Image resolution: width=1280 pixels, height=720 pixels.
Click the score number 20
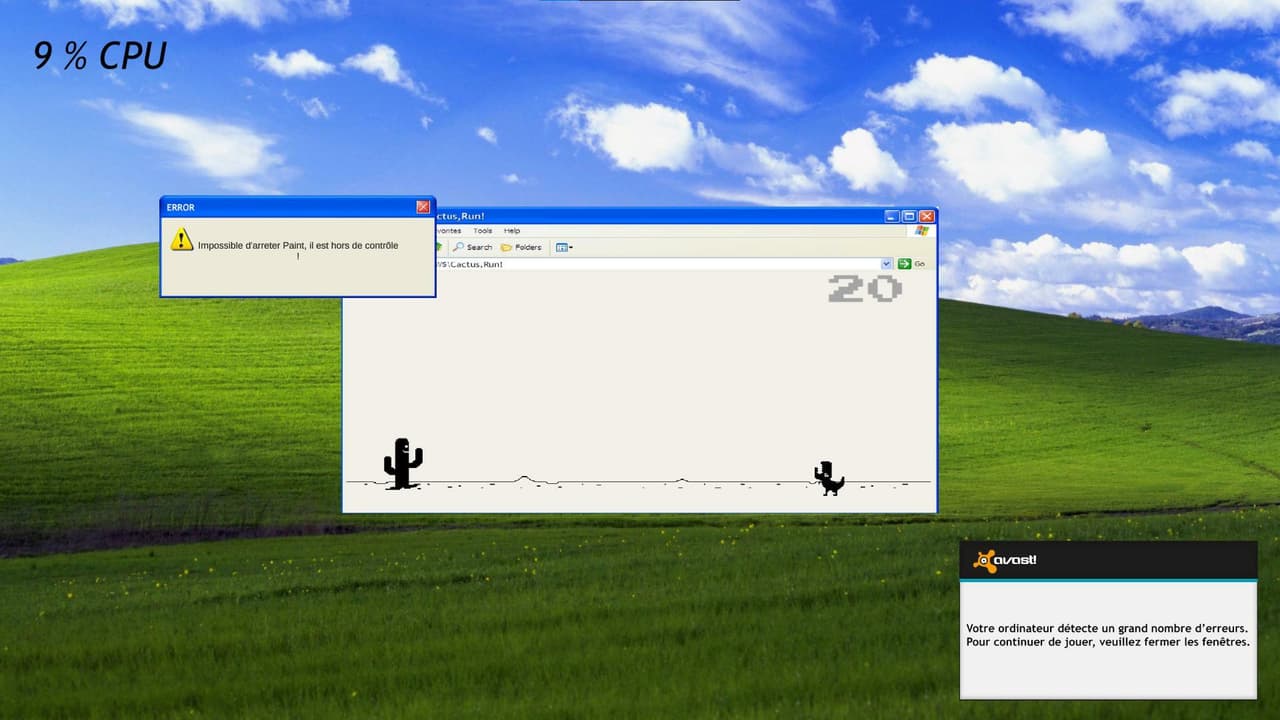point(865,289)
